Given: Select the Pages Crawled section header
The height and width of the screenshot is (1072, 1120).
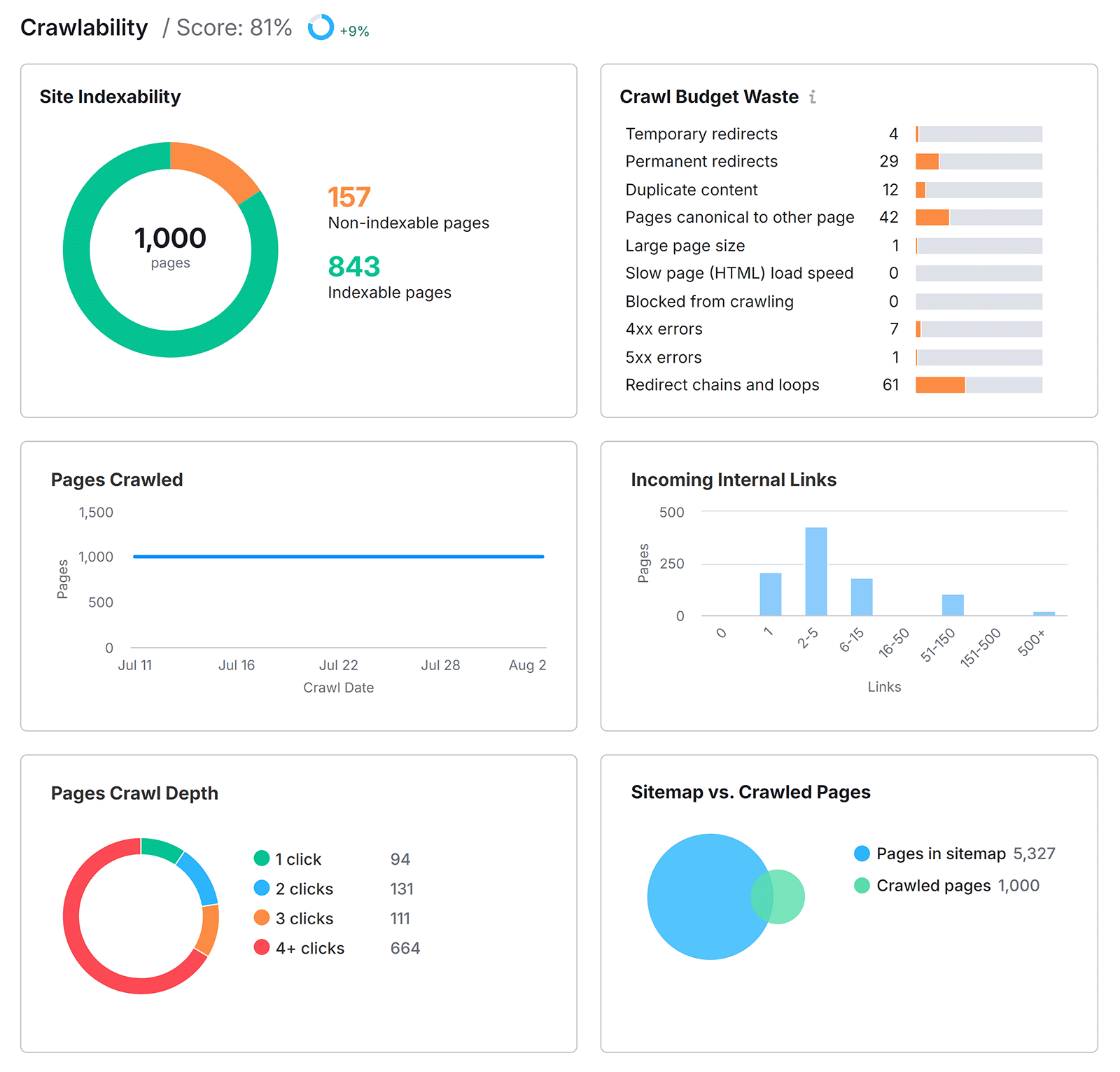Looking at the screenshot, I should click(117, 480).
